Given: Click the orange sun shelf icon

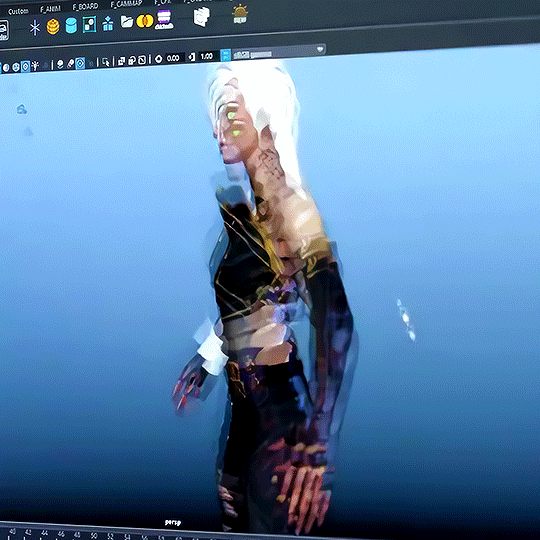Looking at the screenshot, I should coord(240,14).
